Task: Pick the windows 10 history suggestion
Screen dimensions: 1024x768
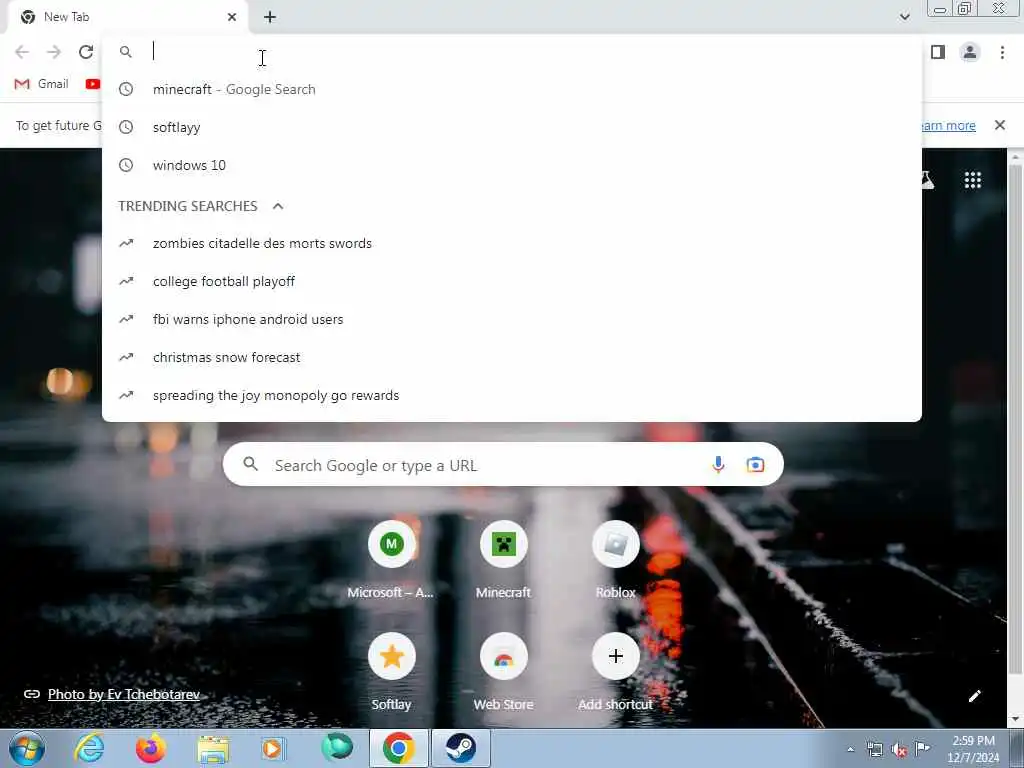Action: click(x=512, y=165)
